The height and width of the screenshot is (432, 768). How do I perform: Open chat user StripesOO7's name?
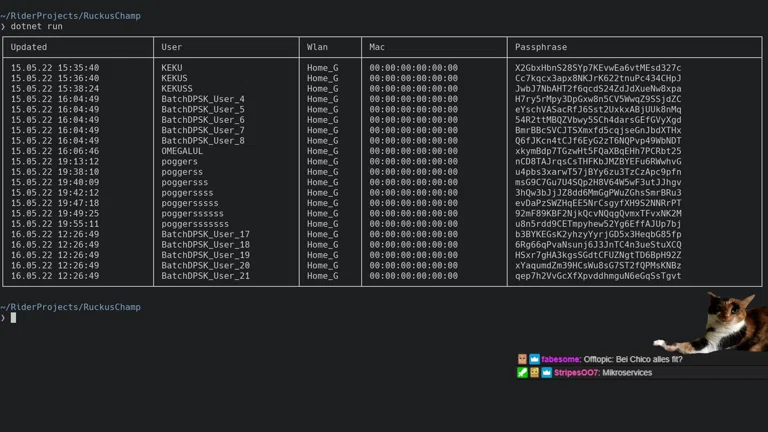click(576, 373)
